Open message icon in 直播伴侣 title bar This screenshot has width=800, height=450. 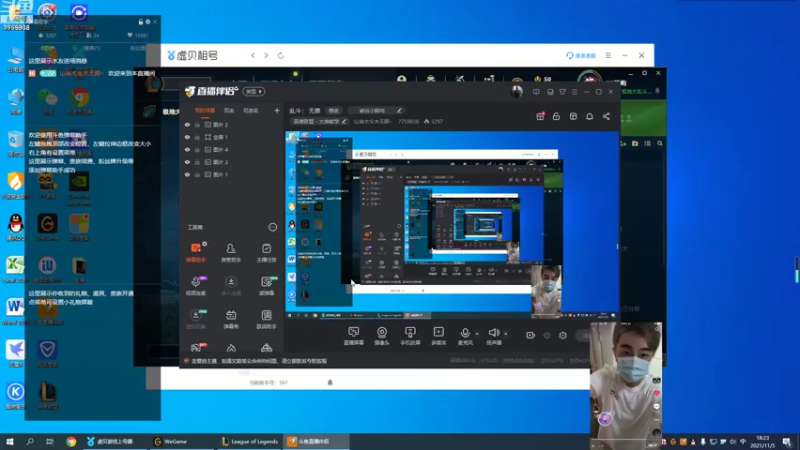point(536,92)
